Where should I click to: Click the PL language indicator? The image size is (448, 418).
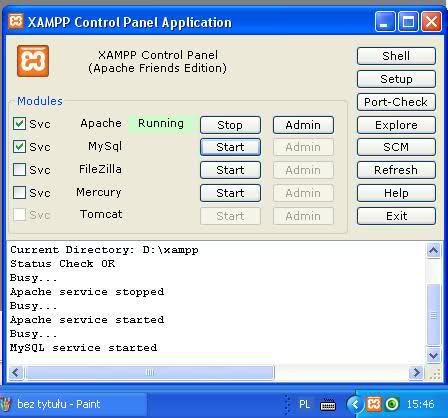point(304,404)
